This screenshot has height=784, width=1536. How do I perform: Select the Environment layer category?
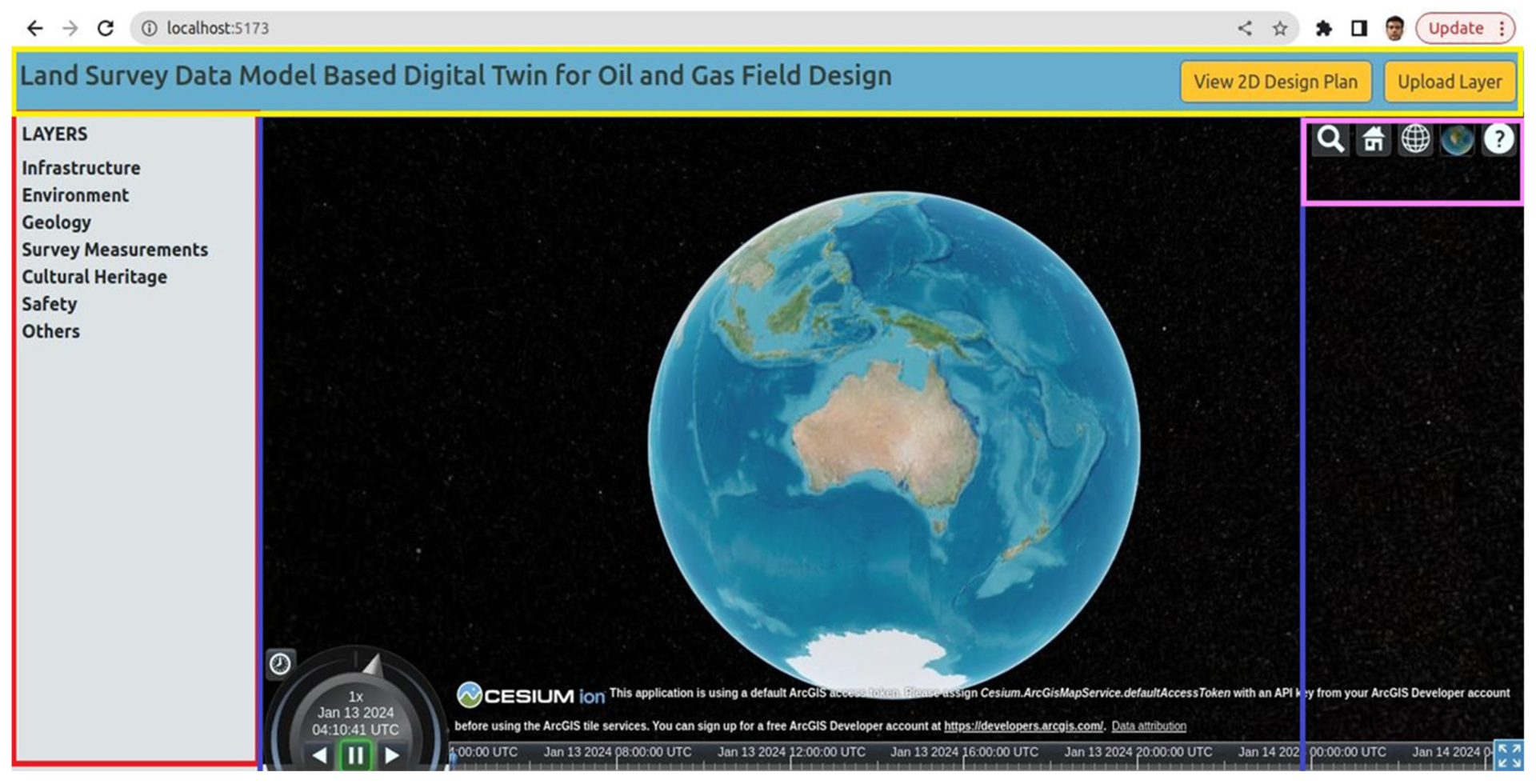(75, 195)
